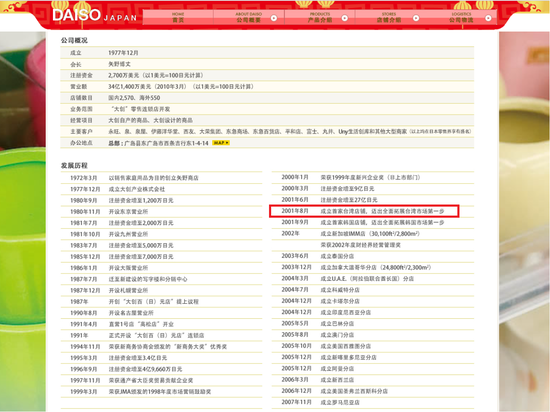The image size is (550, 412).
Task: Select the 成立科威特分店 entry
Action: (340, 290)
